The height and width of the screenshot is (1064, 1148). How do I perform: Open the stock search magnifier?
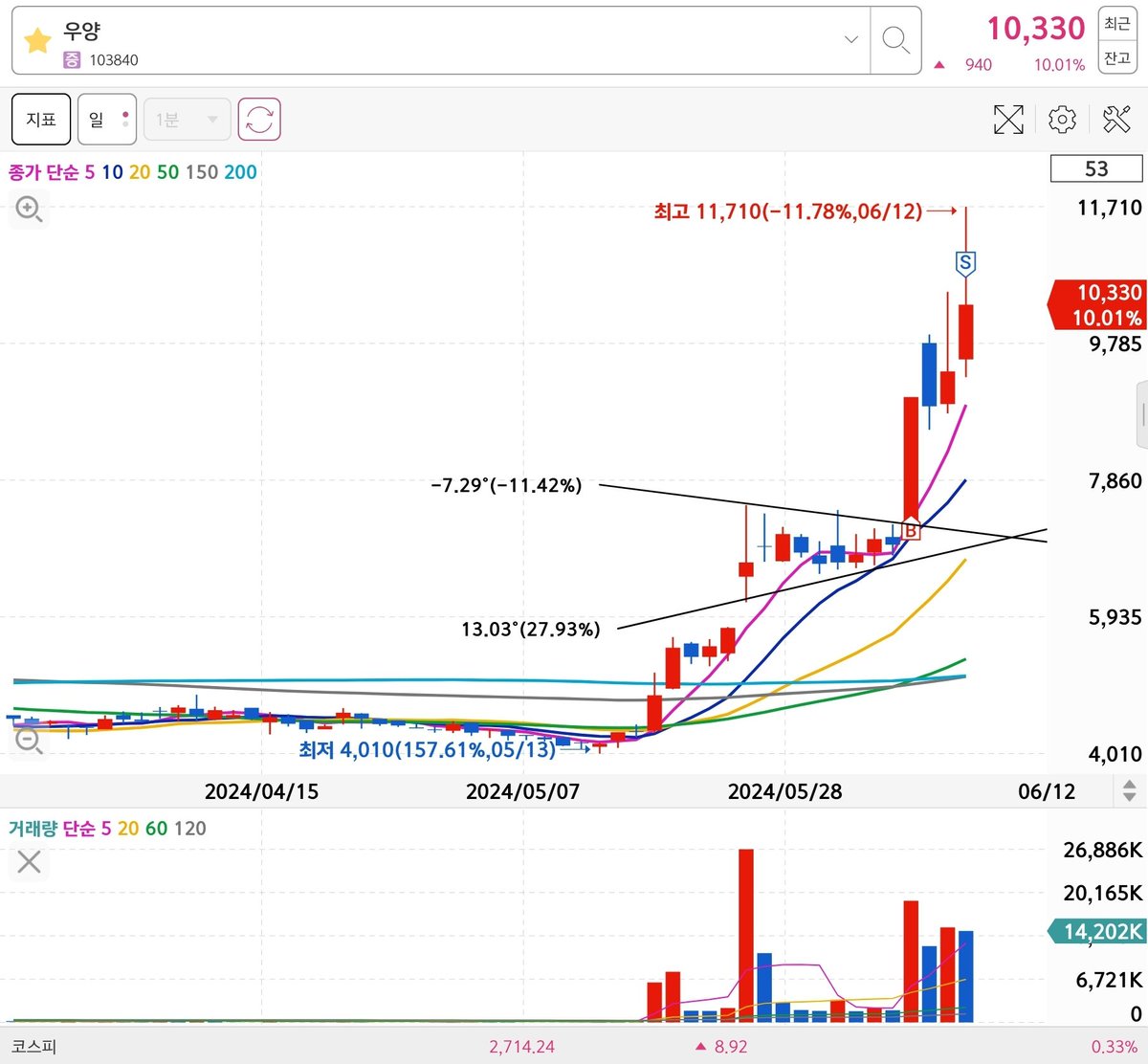(x=895, y=40)
